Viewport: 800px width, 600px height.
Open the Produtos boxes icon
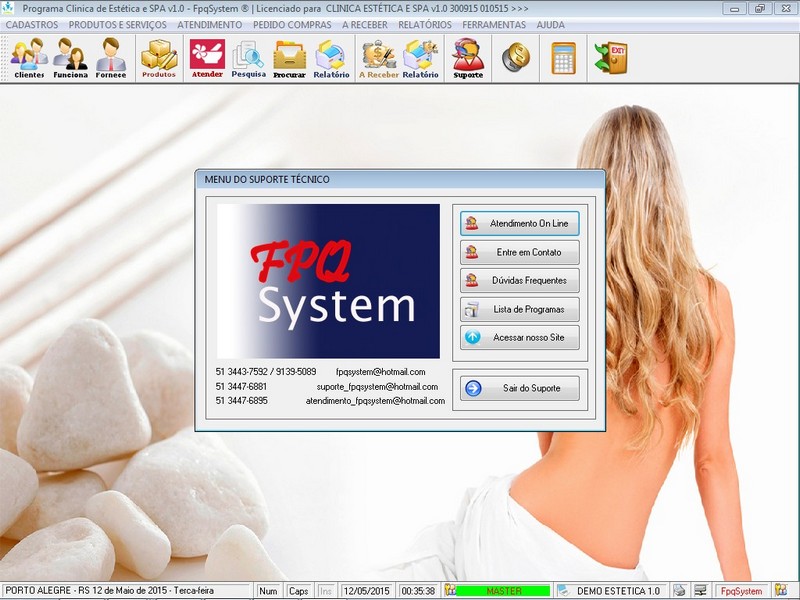(x=159, y=58)
